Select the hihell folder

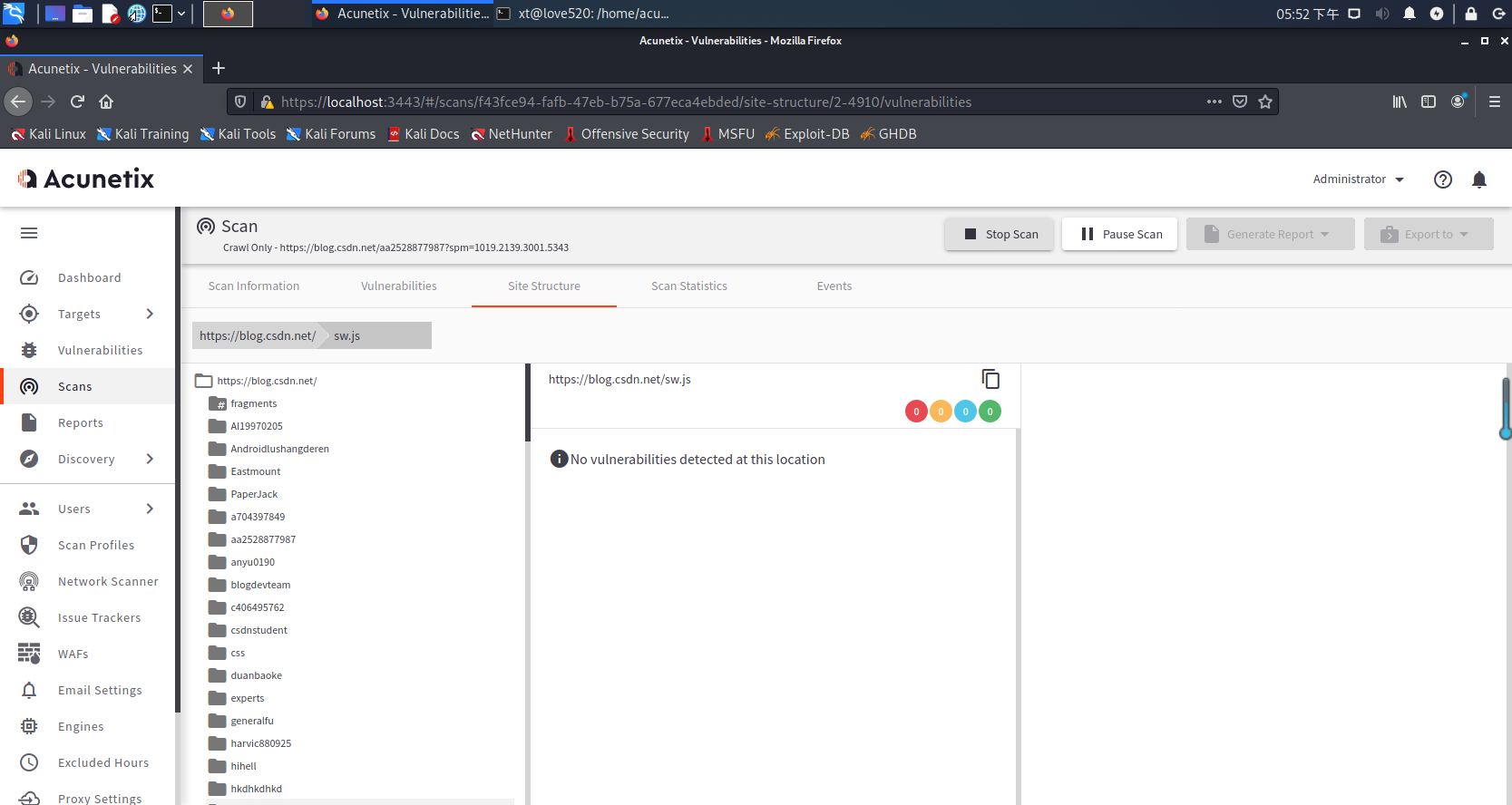(x=232, y=766)
